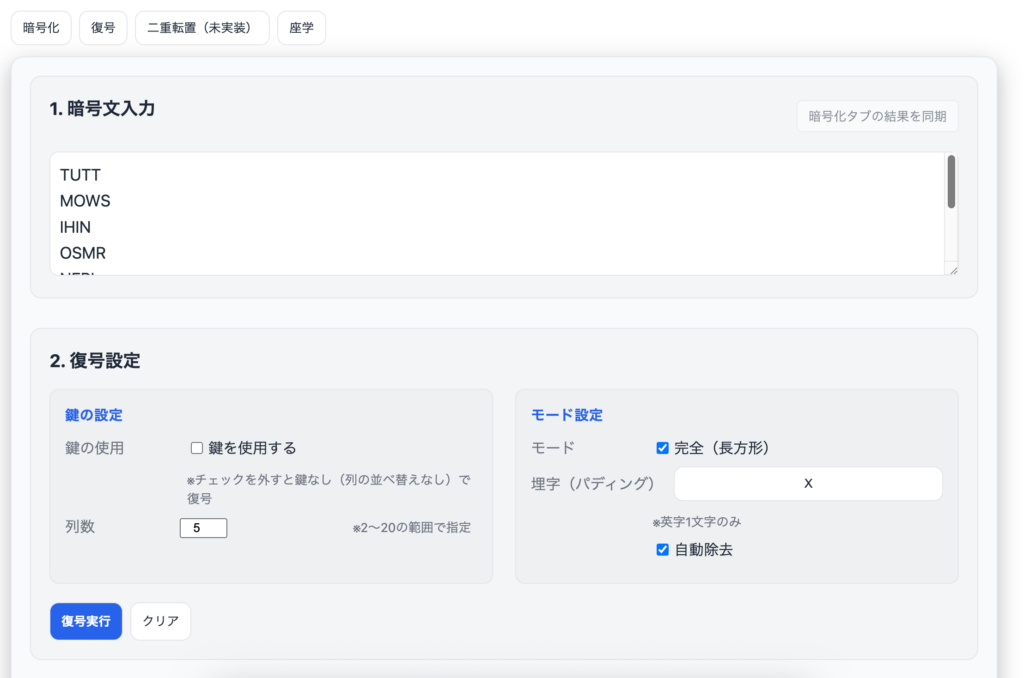Click the クリア button
Image resolution: width=1024 pixels, height=678 pixels.
pyautogui.click(x=160, y=621)
